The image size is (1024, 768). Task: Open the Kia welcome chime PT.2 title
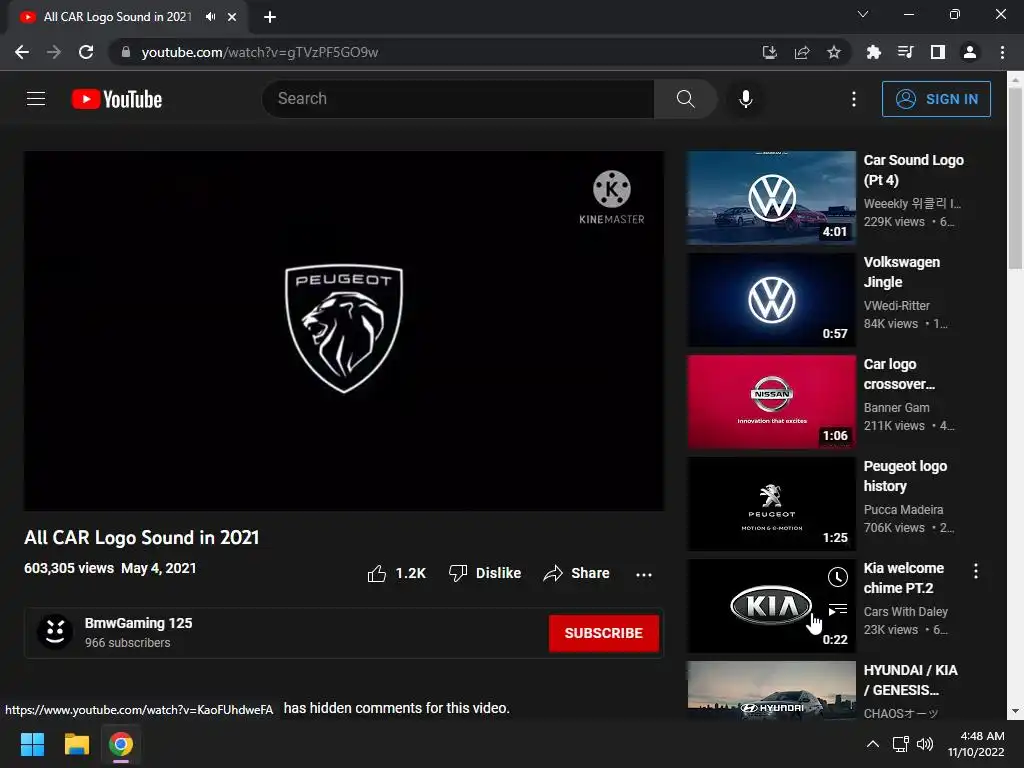pos(903,578)
